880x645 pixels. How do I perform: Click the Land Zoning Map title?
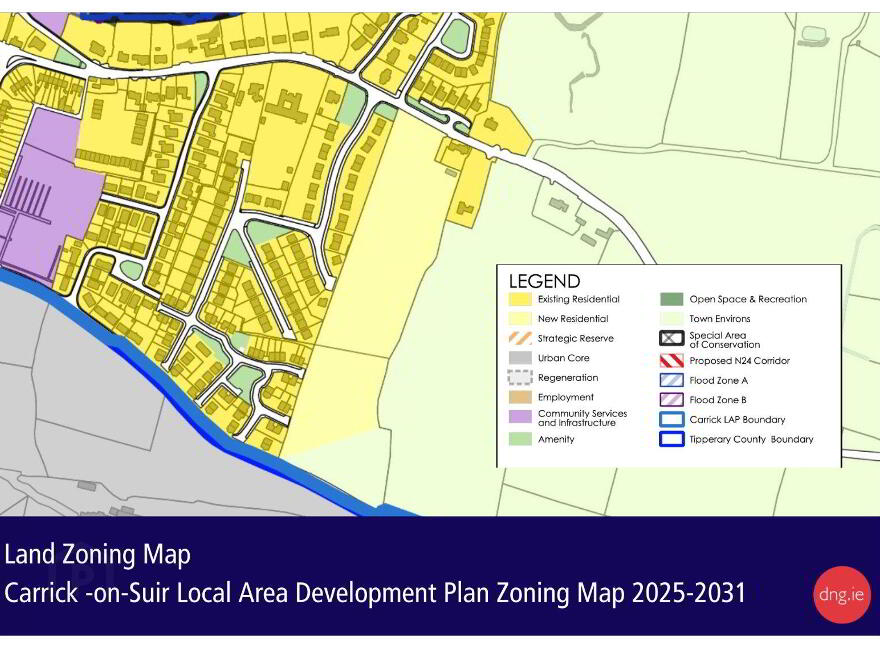(x=97, y=555)
